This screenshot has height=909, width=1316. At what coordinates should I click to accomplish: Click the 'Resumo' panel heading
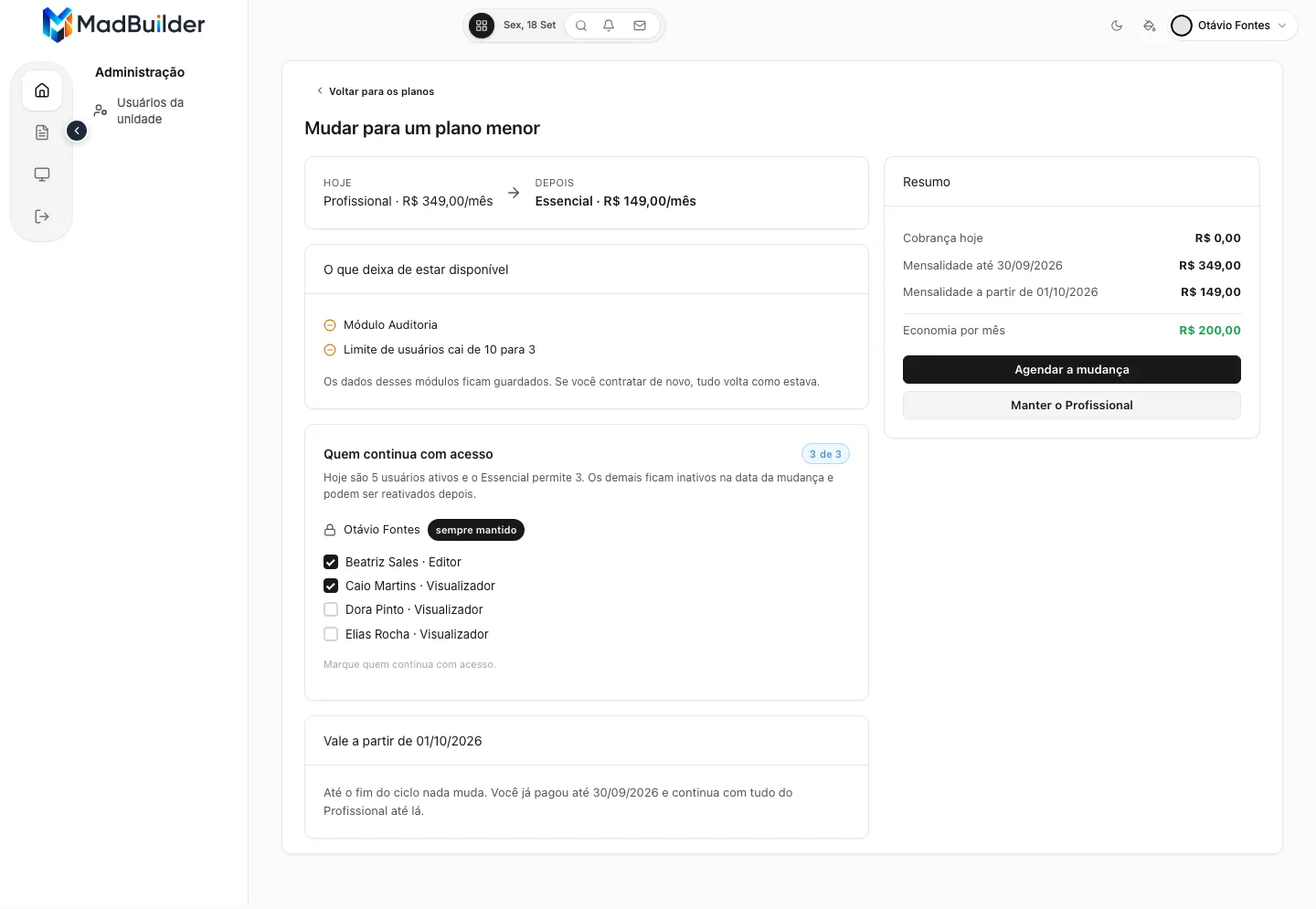(x=927, y=182)
